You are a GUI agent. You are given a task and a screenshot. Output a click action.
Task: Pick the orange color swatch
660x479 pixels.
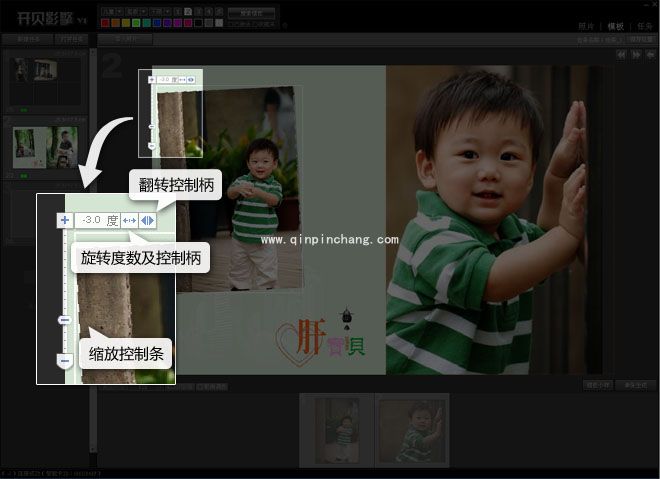point(116,23)
